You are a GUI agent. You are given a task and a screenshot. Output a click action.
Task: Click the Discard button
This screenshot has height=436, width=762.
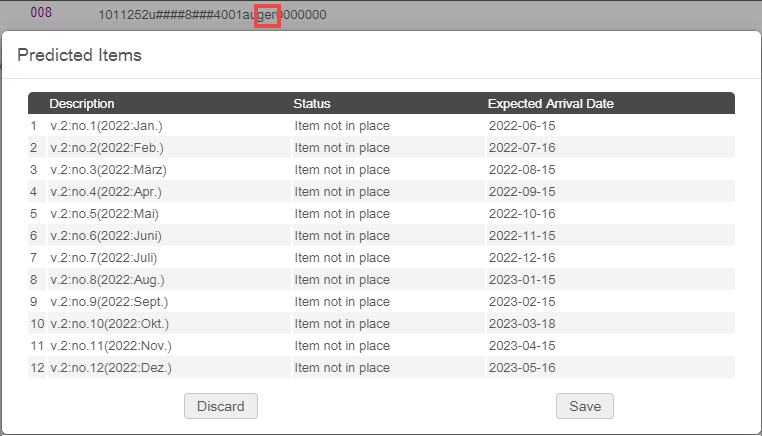point(221,405)
